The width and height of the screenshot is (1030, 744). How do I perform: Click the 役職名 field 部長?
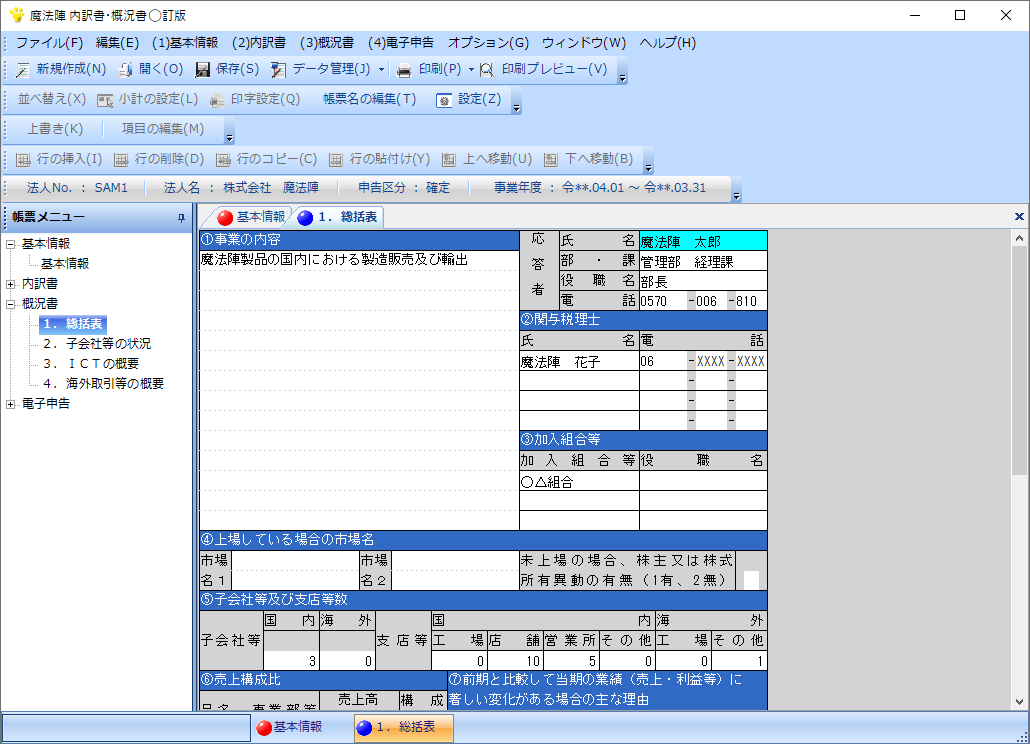703,281
